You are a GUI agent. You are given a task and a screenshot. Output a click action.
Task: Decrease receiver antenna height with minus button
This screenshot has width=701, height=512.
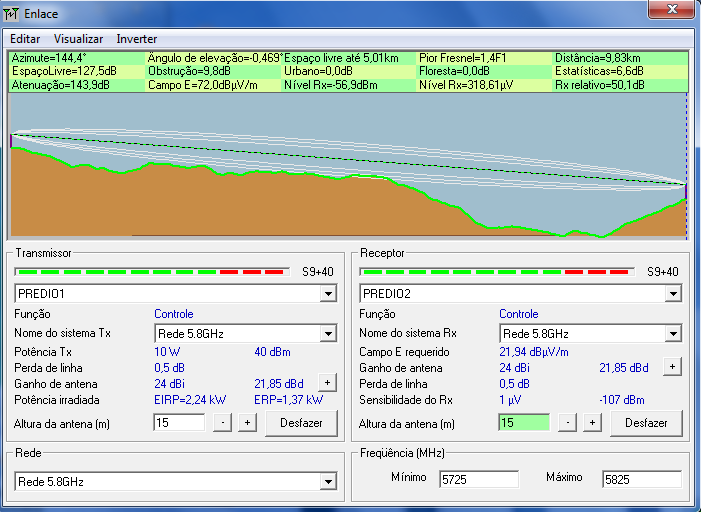coord(568,423)
